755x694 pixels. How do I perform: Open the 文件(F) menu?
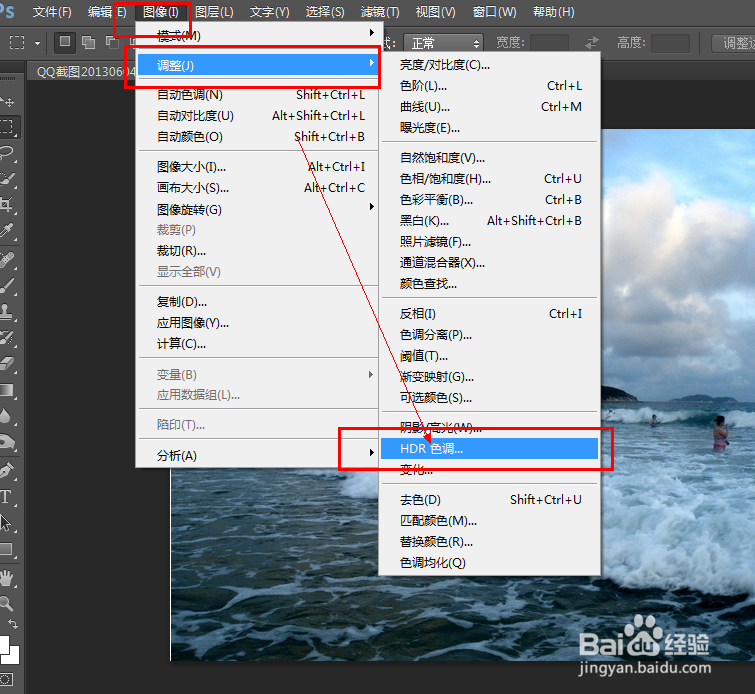[x=52, y=12]
